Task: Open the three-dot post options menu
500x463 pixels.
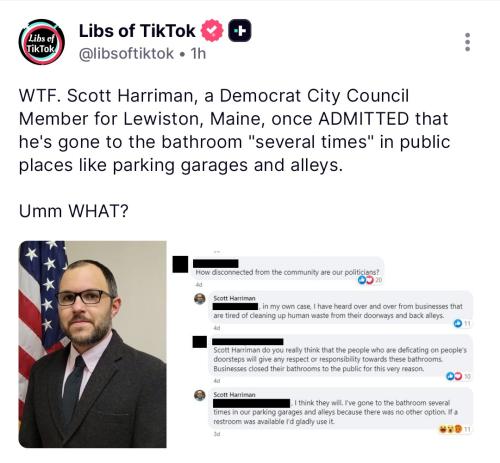Action: 467,42
